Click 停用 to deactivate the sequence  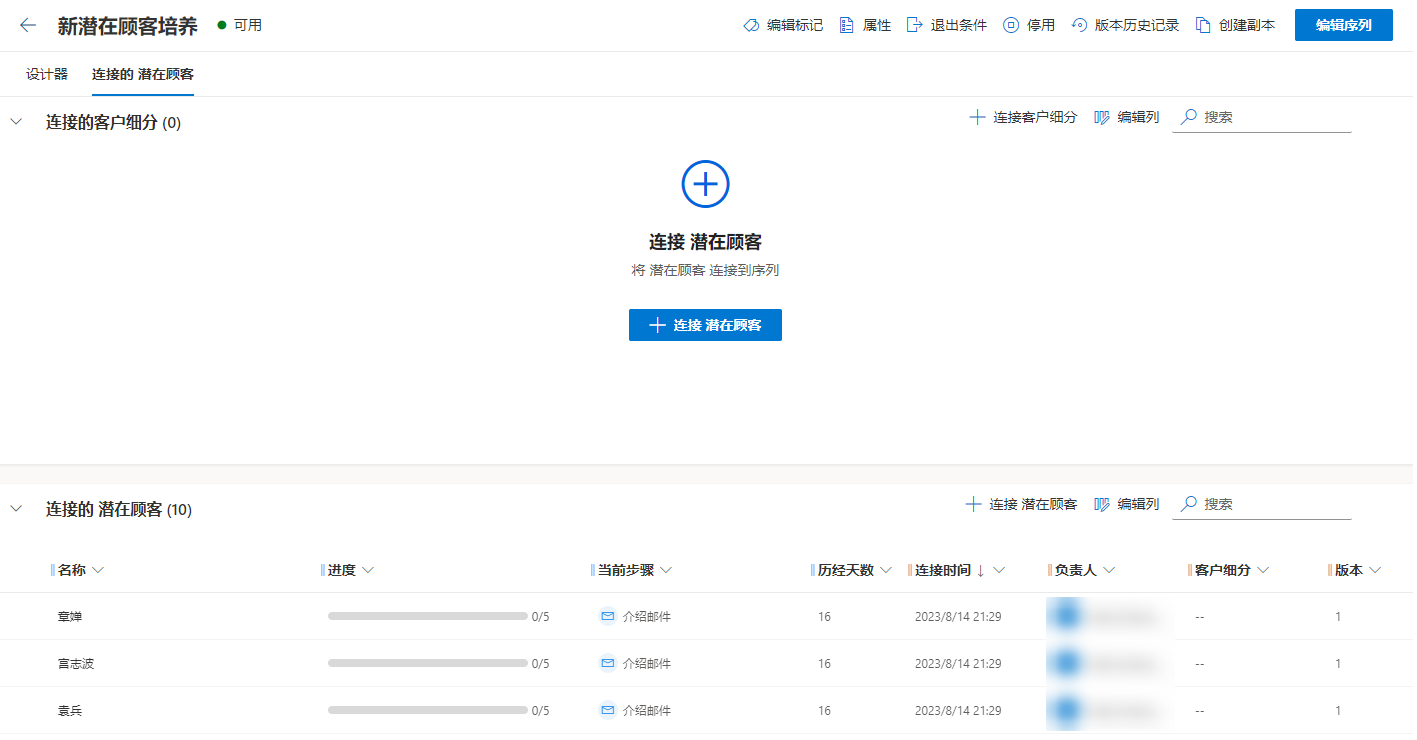1029,25
